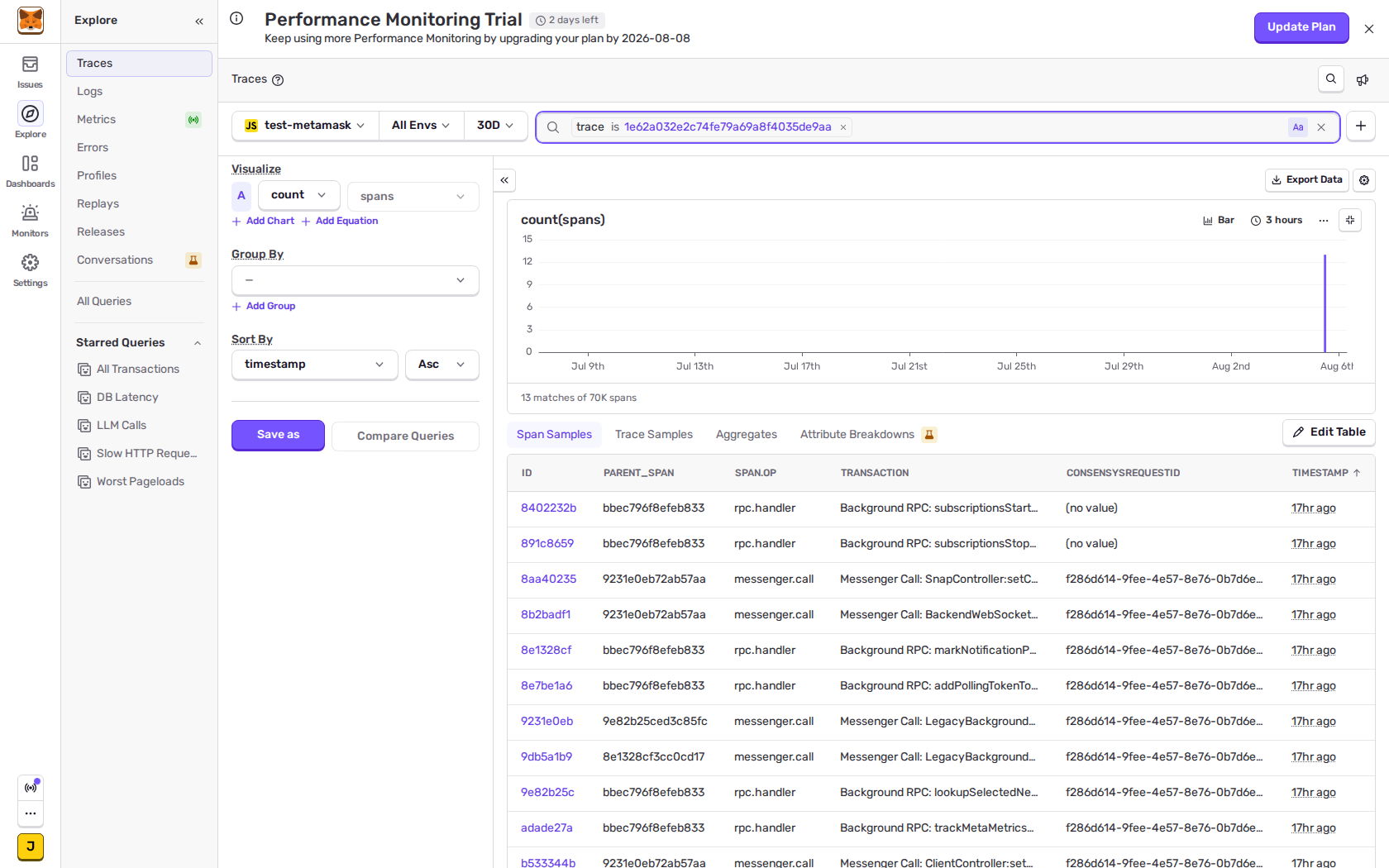The height and width of the screenshot is (868, 1389).
Task: Click the Add Equation link
Action: point(340,222)
